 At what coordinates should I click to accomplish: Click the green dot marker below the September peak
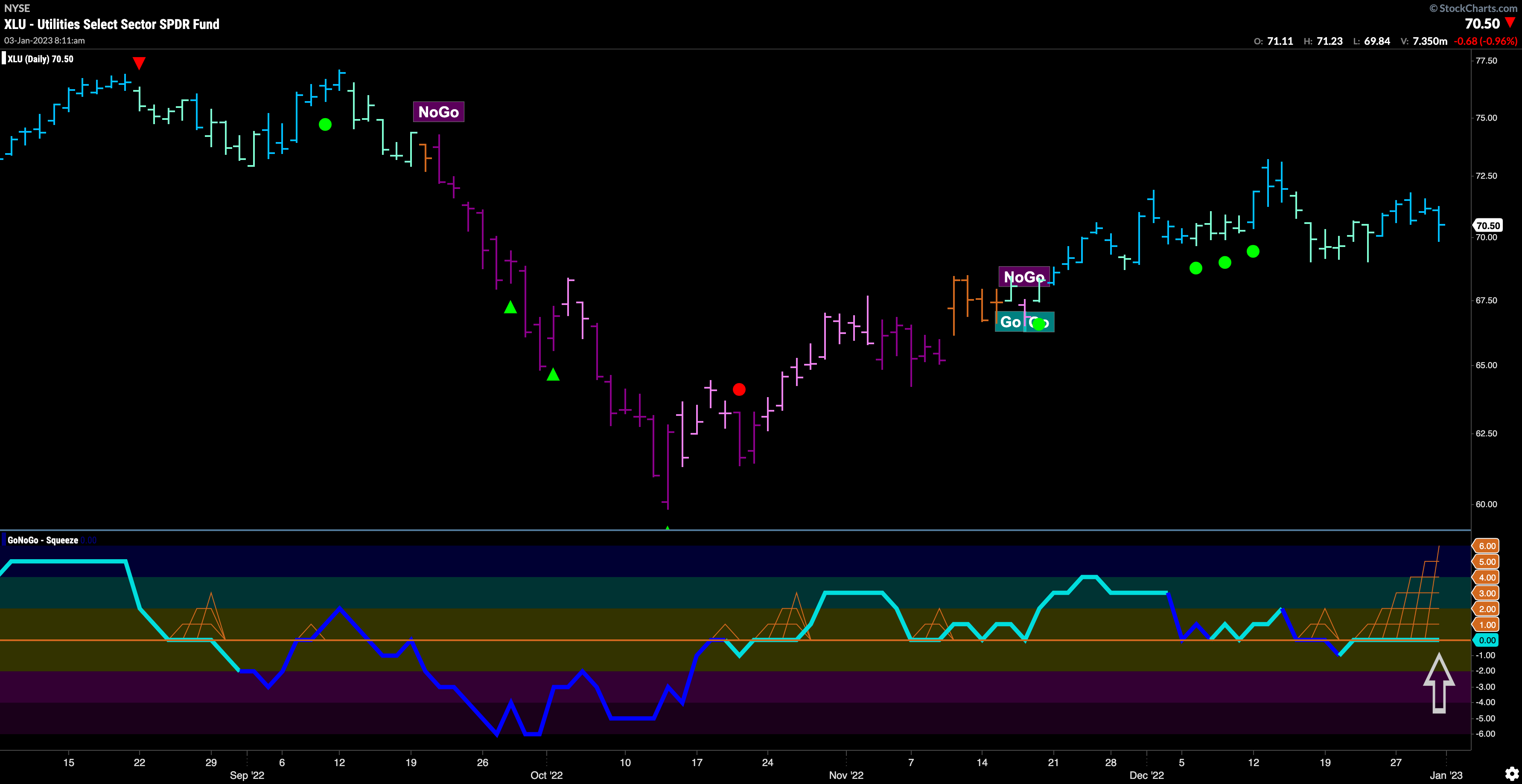coord(325,125)
